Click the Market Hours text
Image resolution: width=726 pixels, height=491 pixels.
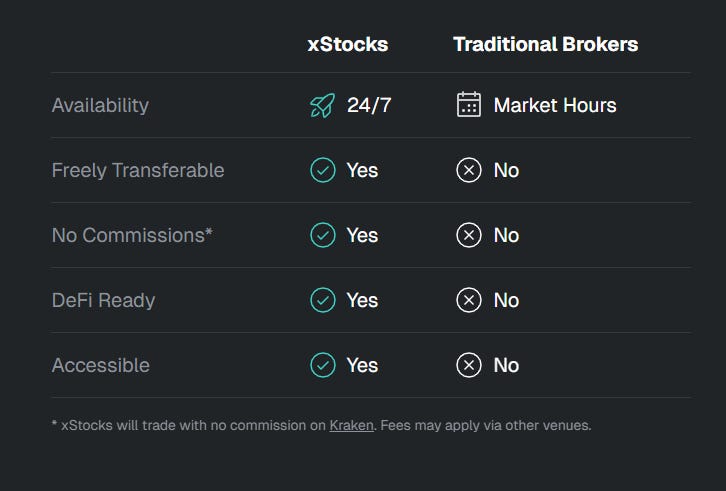tap(555, 105)
